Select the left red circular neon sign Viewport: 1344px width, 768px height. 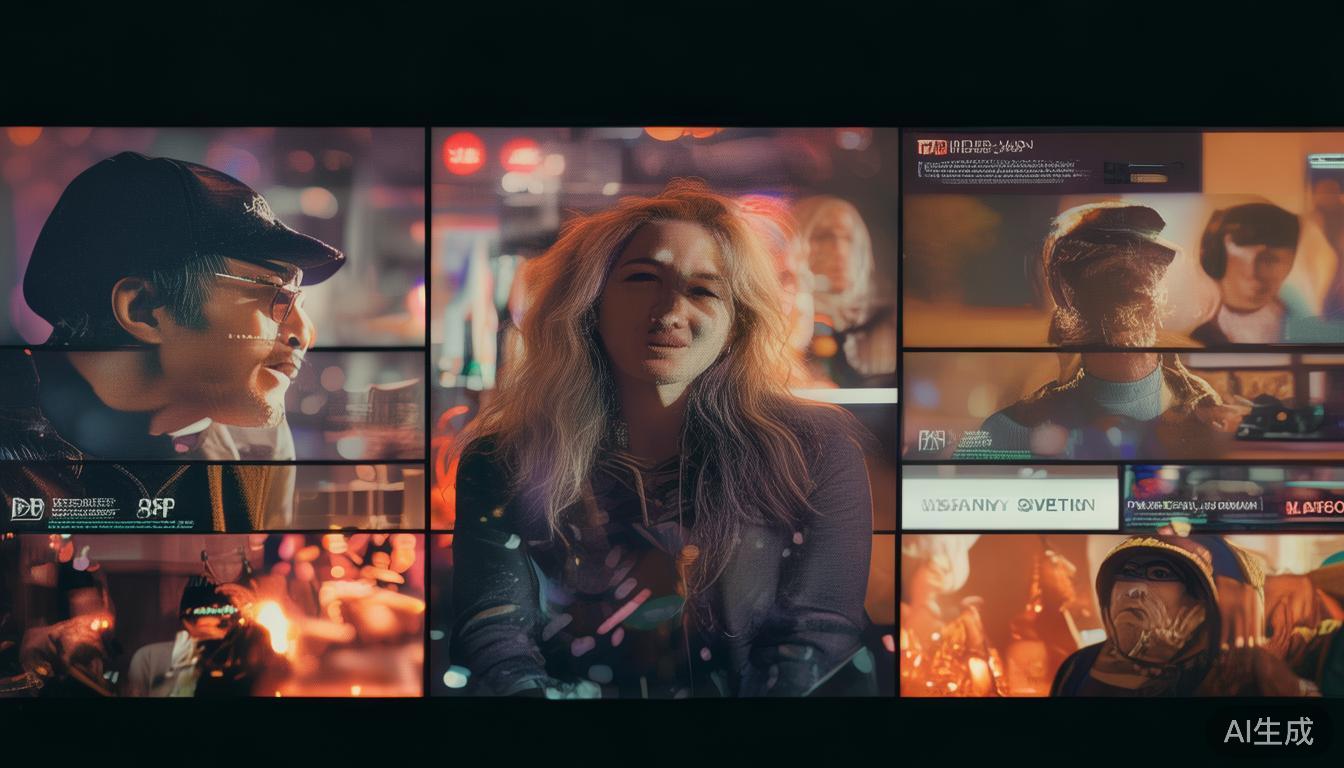click(464, 154)
